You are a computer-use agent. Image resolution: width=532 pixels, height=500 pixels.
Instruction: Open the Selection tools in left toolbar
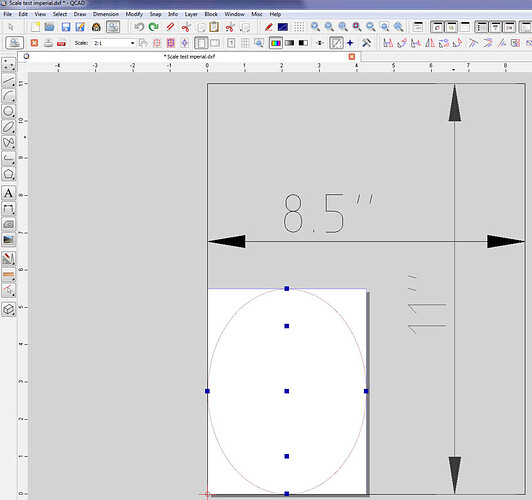8,290
